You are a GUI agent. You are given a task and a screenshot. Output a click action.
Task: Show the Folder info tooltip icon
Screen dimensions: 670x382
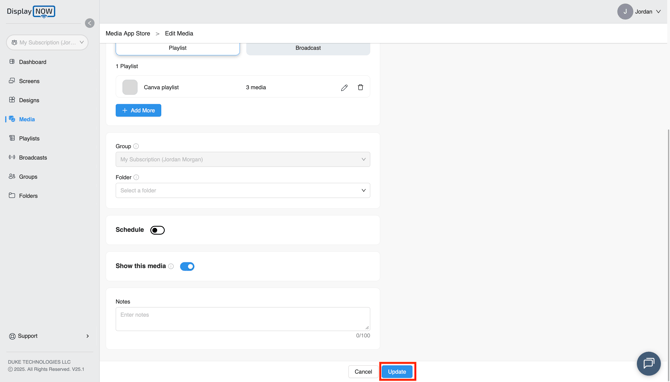[x=136, y=177]
